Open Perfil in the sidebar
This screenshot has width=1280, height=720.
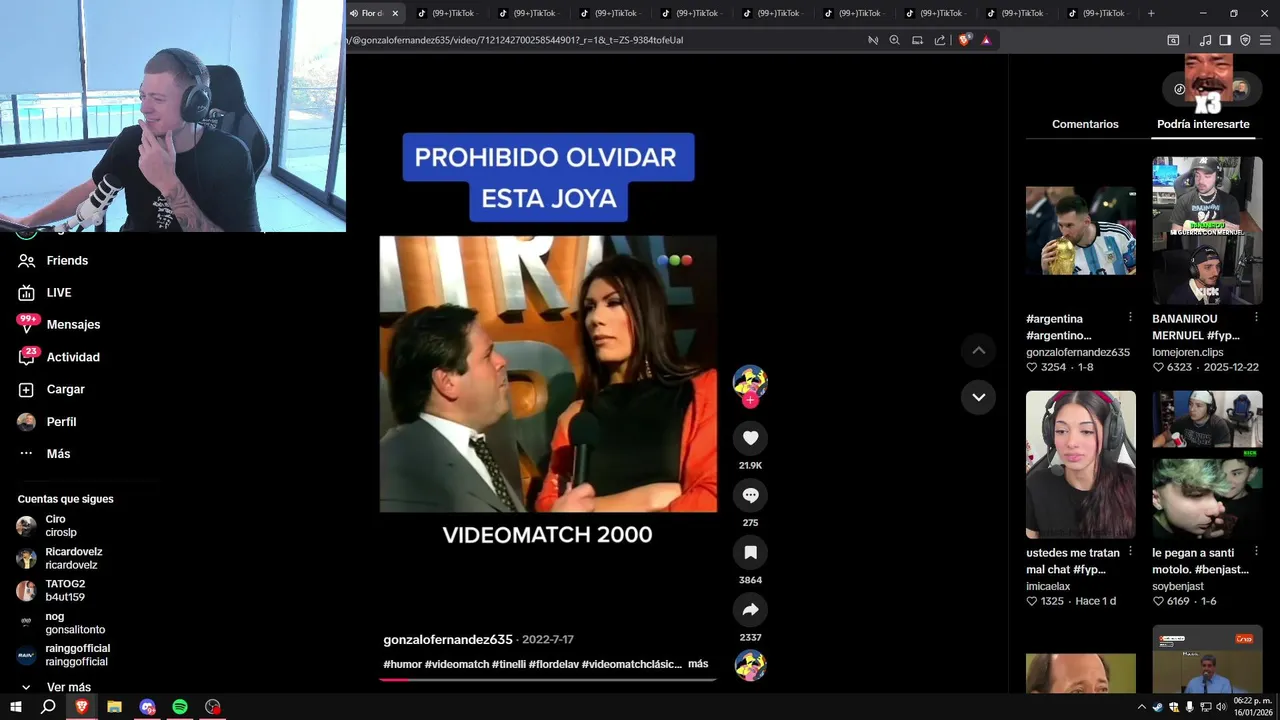click(61, 422)
